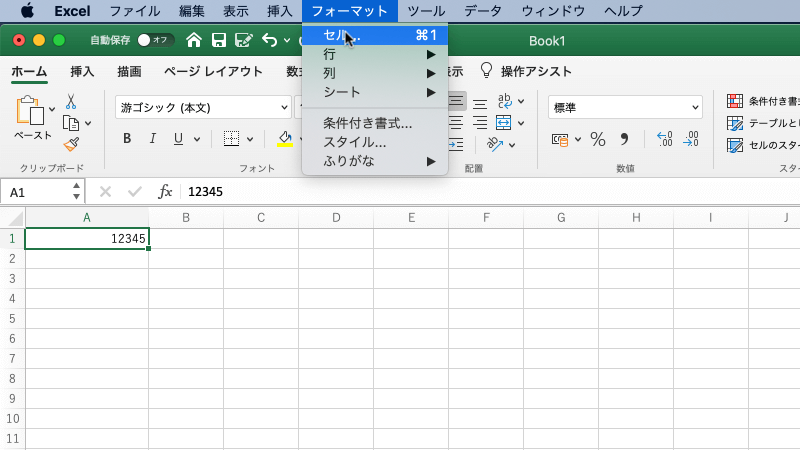Click the cancel X in formula bar

click(x=105, y=192)
